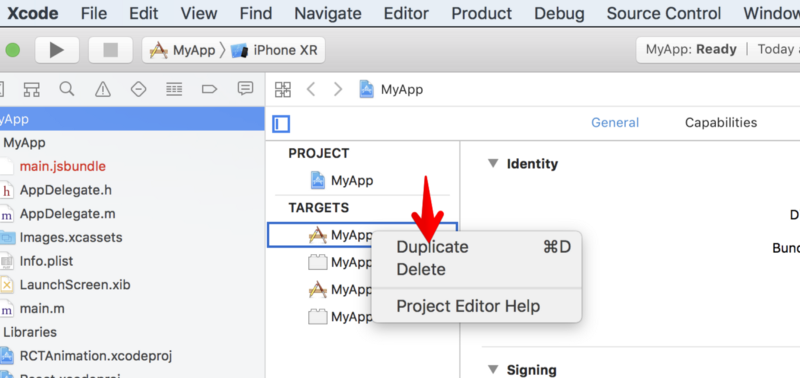Go back using the left chevron
Image resolution: width=800 pixels, height=378 pixels.
311,89
